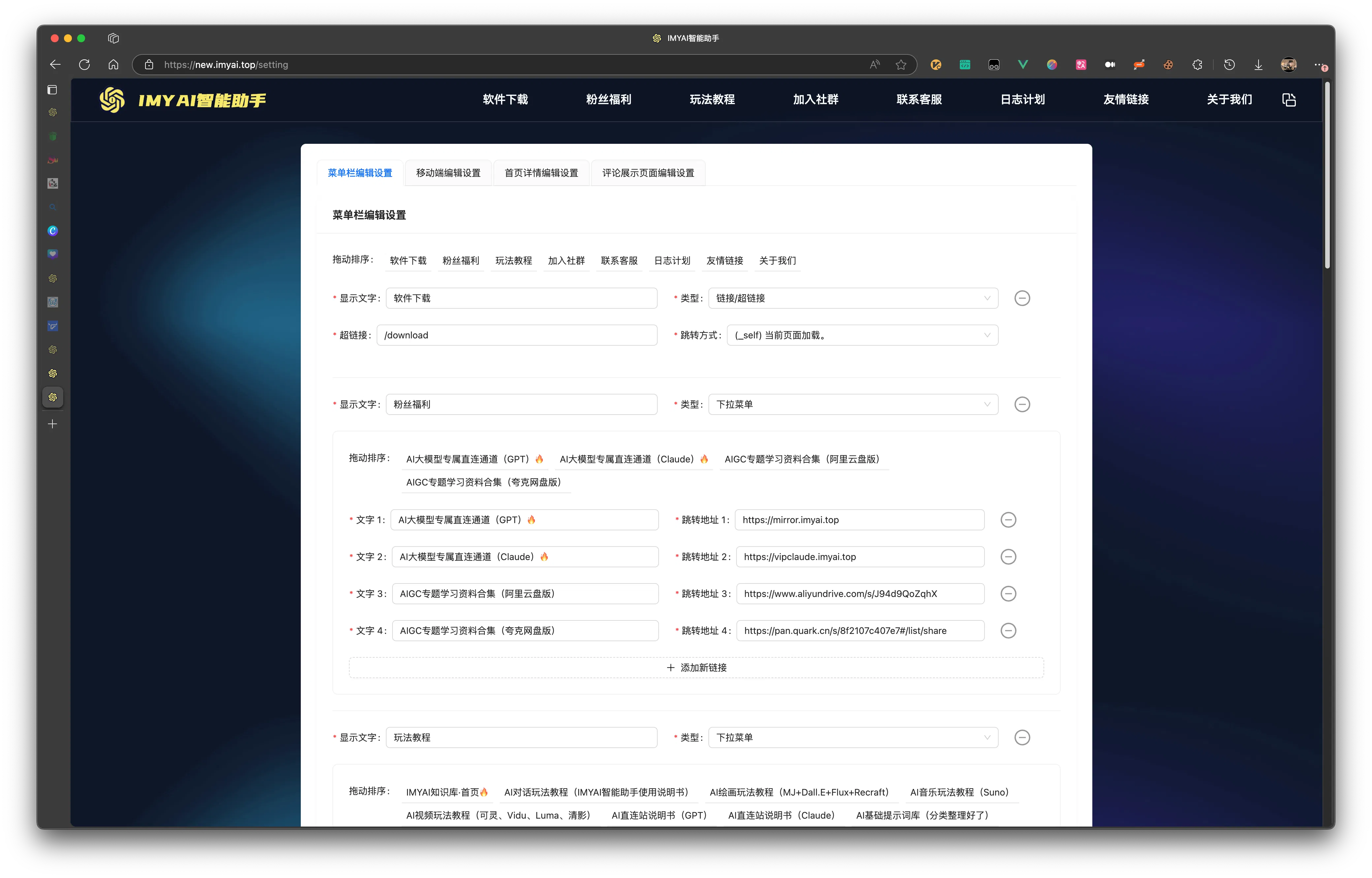Remove link row 文字 4
The image size is (1372, 878).
click(1008, 631)
